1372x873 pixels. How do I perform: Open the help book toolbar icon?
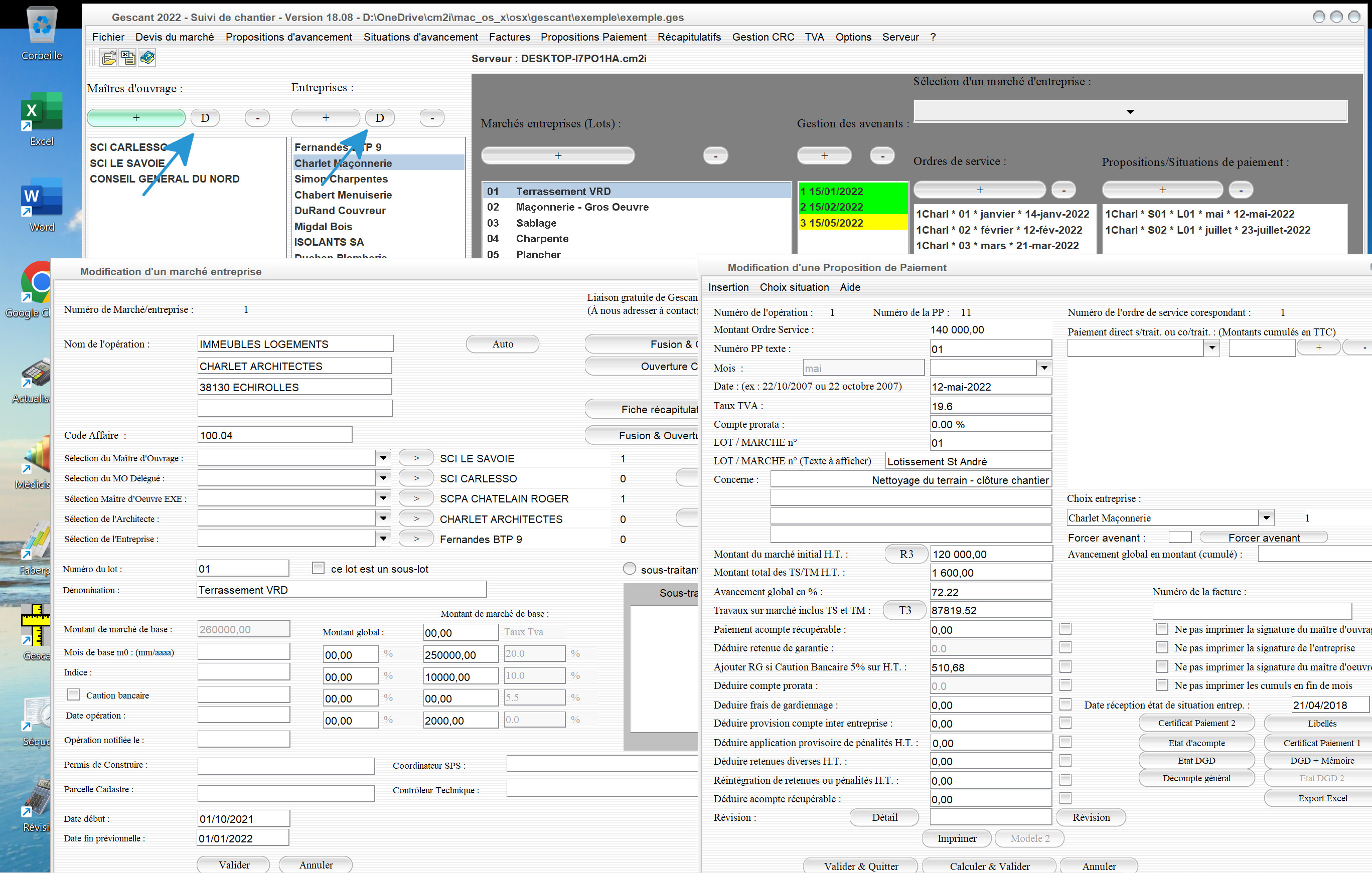[x=147, y=58]
